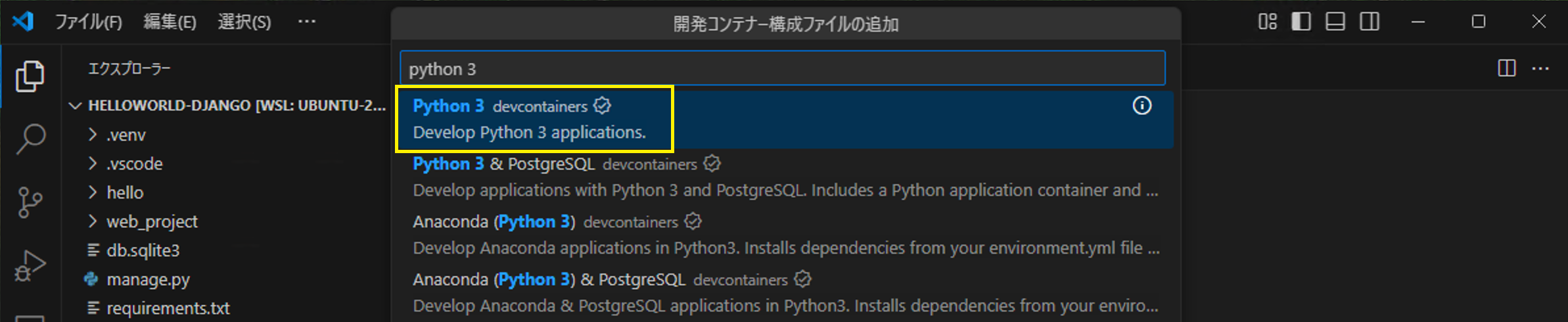Open the overflow menu after 選択(S)

tap(307, 22)
